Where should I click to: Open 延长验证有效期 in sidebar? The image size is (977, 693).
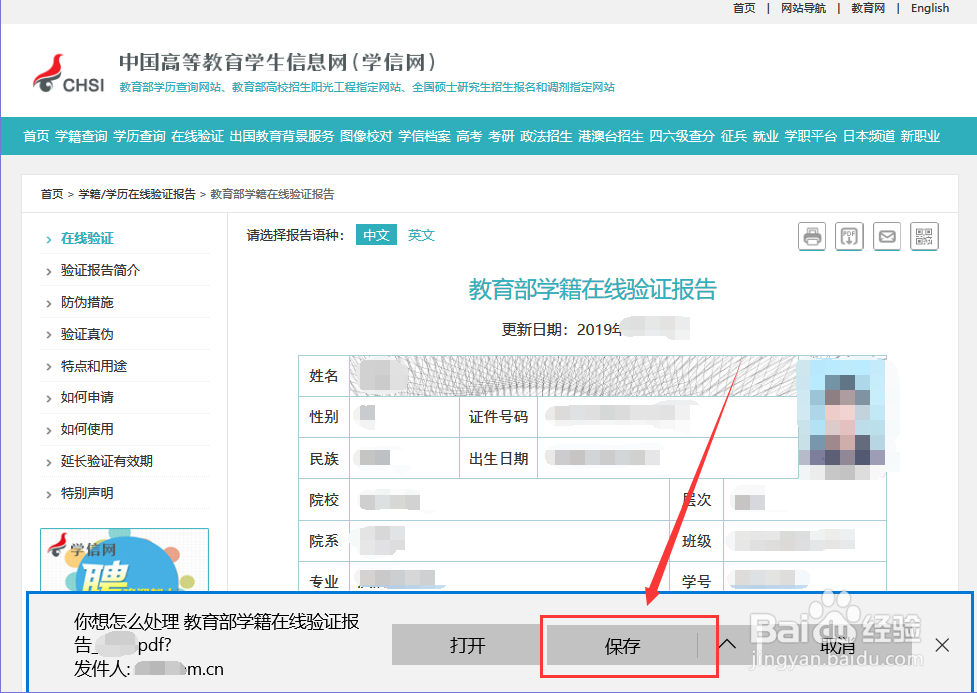pos(107,461)
